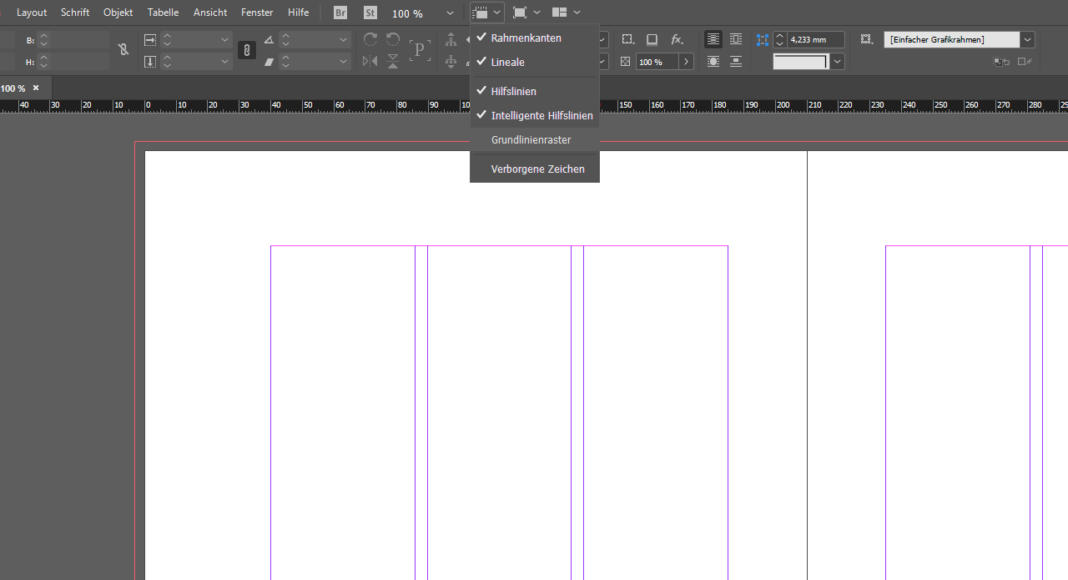Click the flip horizontal icon
The image size is (1068, 580).
tap(367, 61)
